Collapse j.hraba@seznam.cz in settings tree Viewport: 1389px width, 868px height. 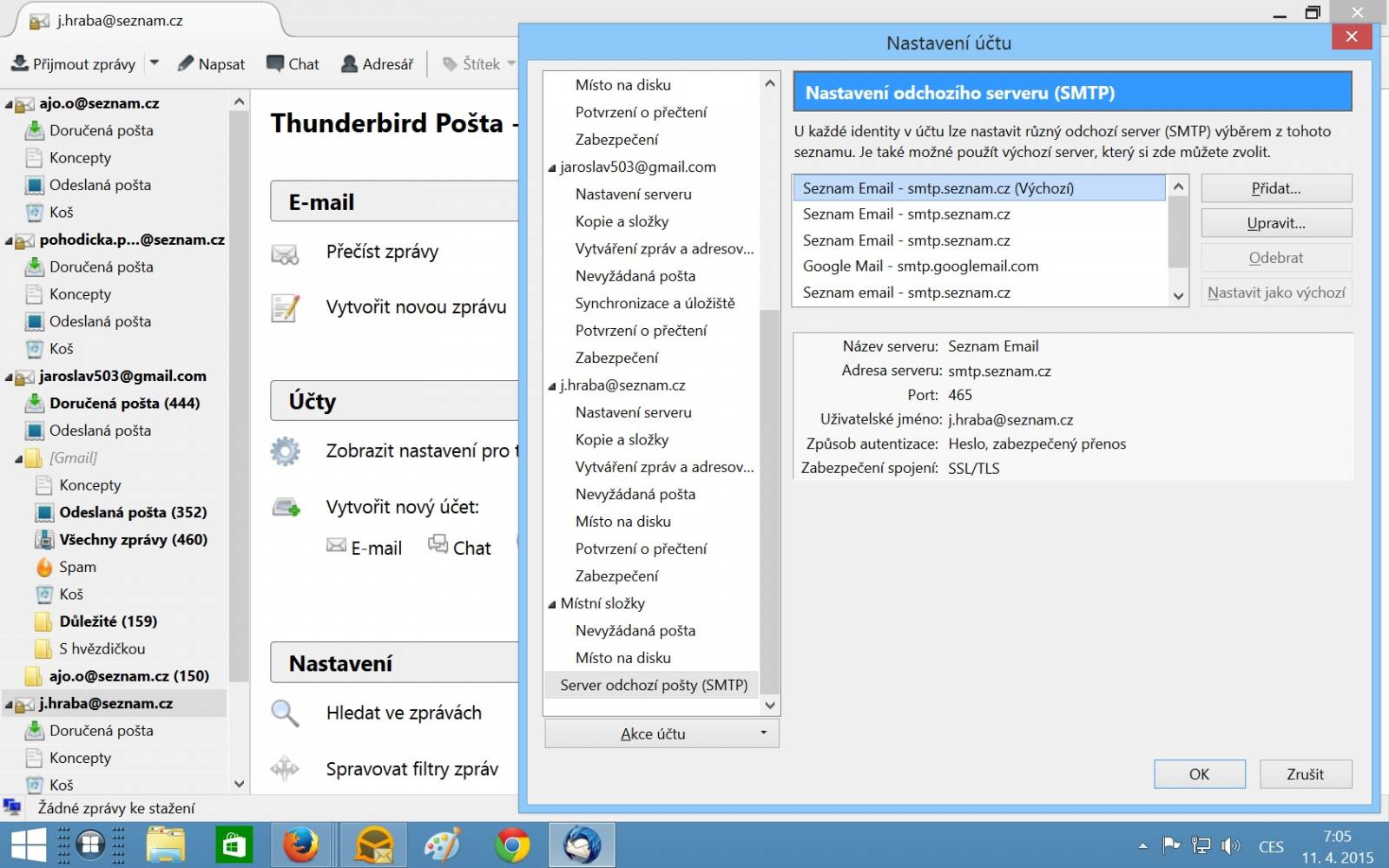552,386
